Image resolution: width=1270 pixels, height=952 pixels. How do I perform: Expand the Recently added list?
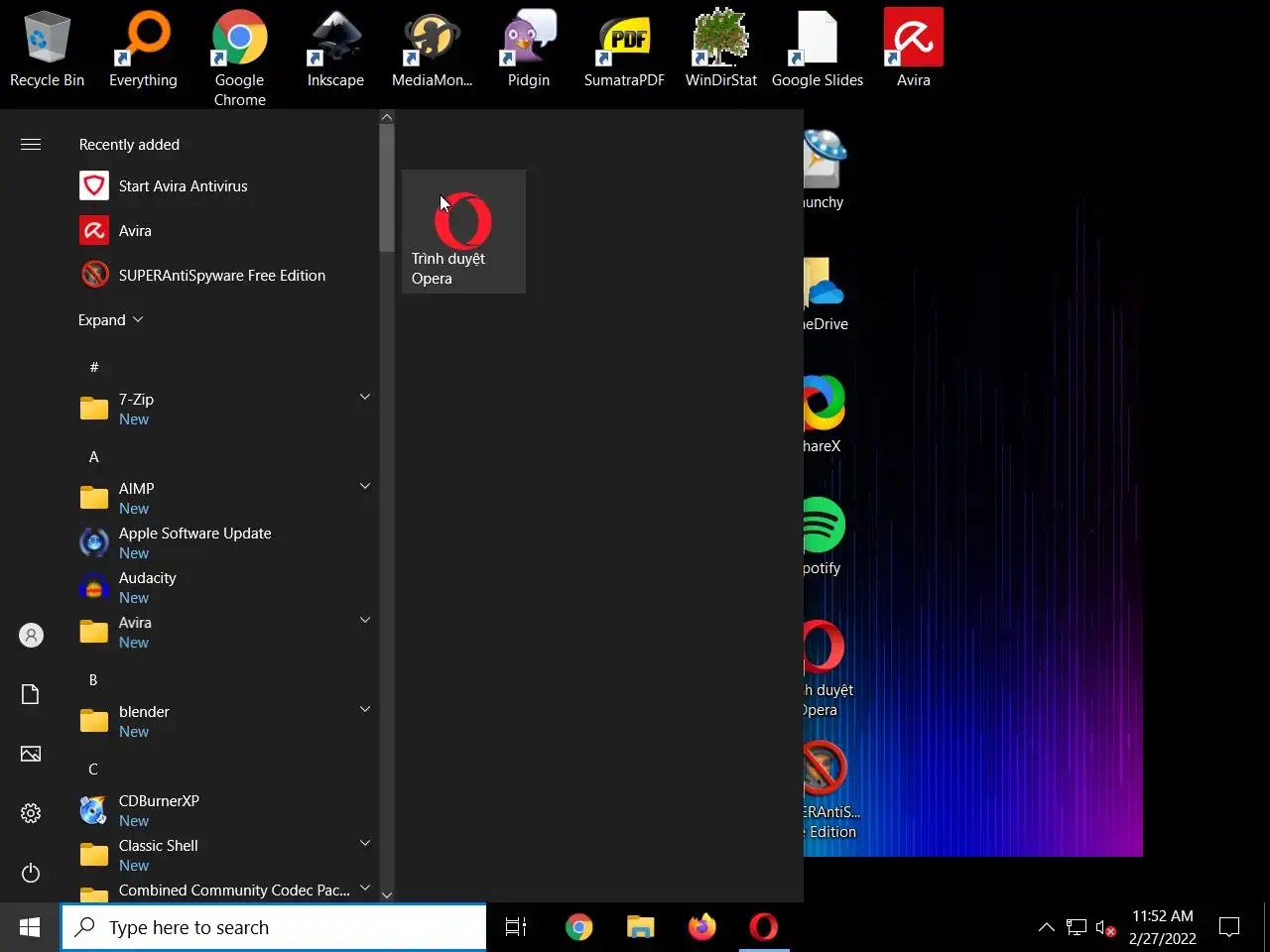coord(110,320)
